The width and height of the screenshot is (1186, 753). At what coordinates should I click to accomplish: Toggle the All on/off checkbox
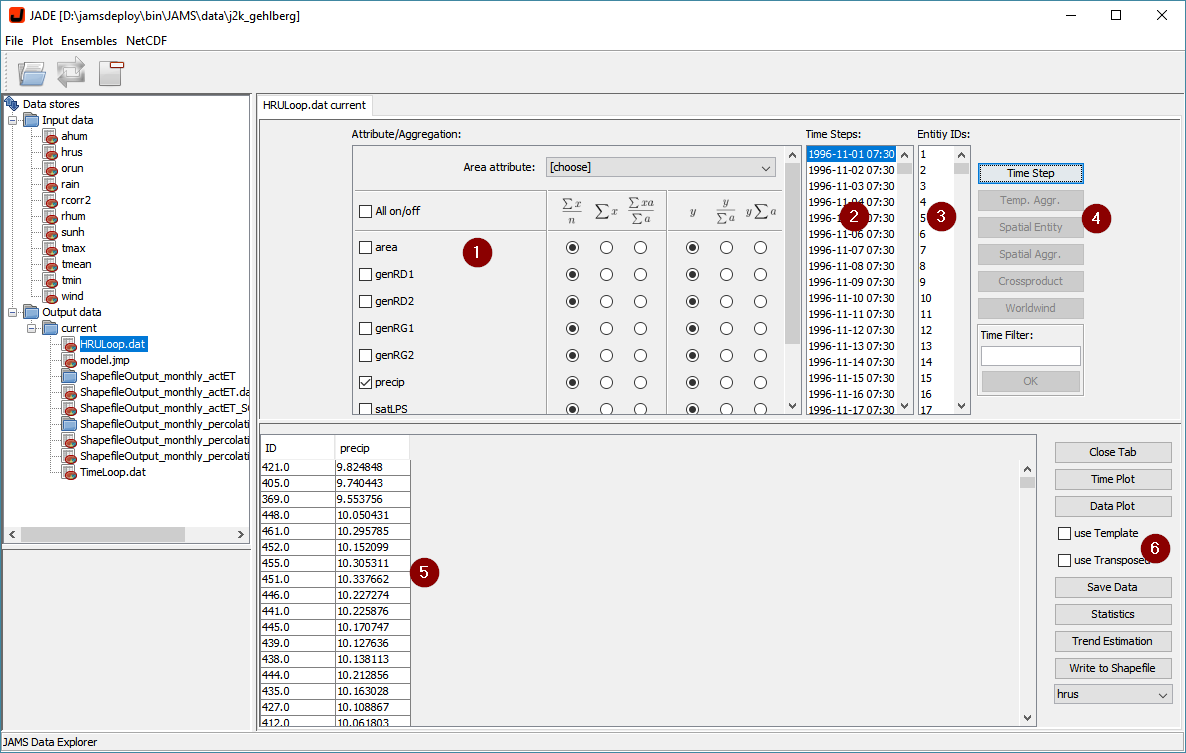point(365,211)
